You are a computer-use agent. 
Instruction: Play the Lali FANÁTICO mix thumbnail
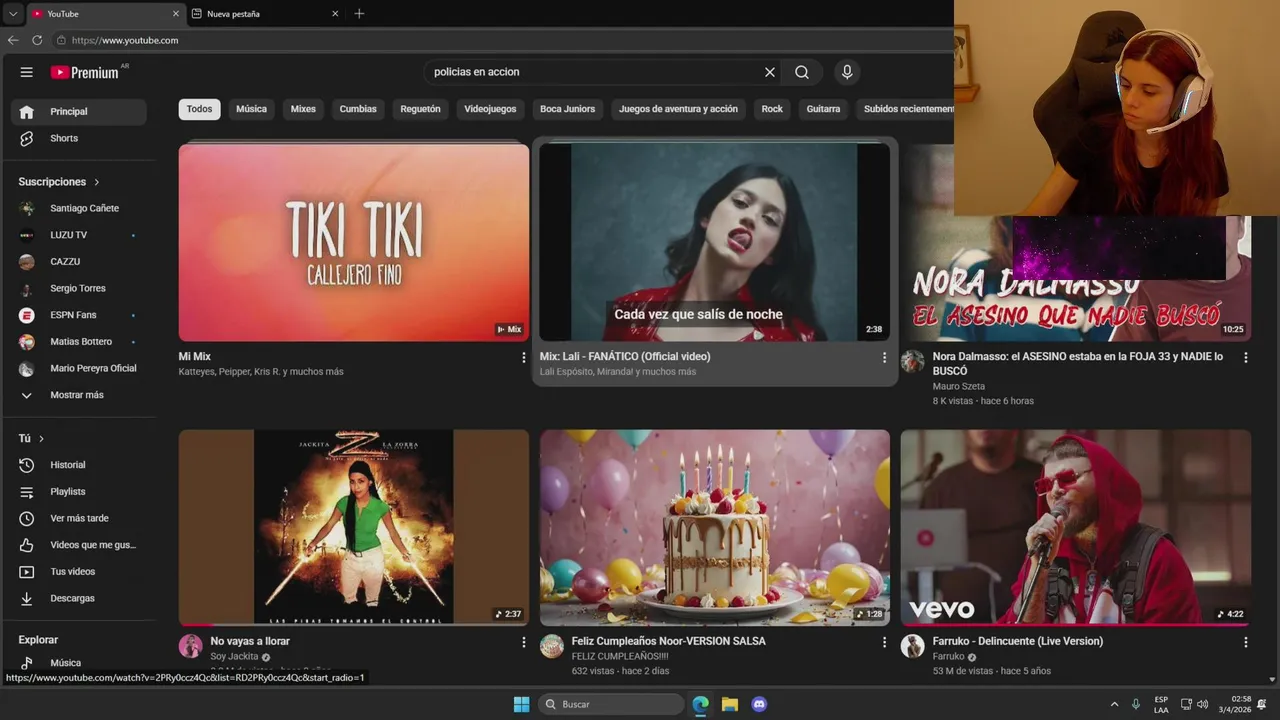pyautogui.click(x=714, y=243)
